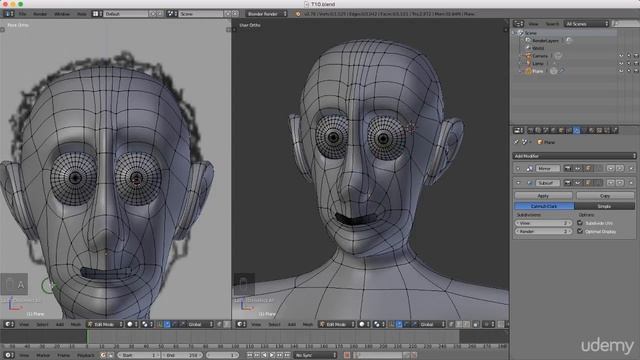The width and height of the screenshot is (640, 360).
Task: Toggle Camera visibility eye in outliner
Action: point(621,56)
